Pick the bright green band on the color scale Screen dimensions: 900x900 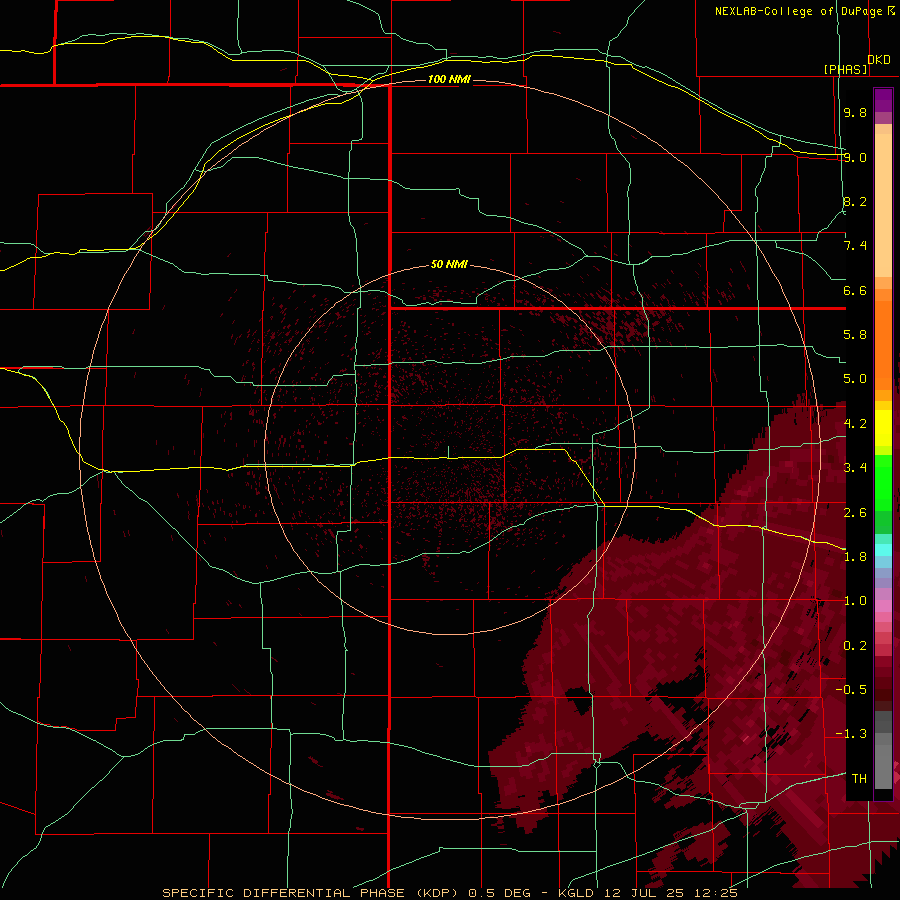coord(883,482)
